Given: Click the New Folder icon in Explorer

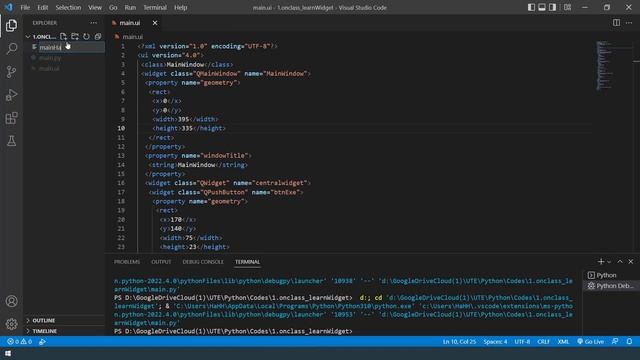Looking at the screenshot, I should tap(75, 36).
